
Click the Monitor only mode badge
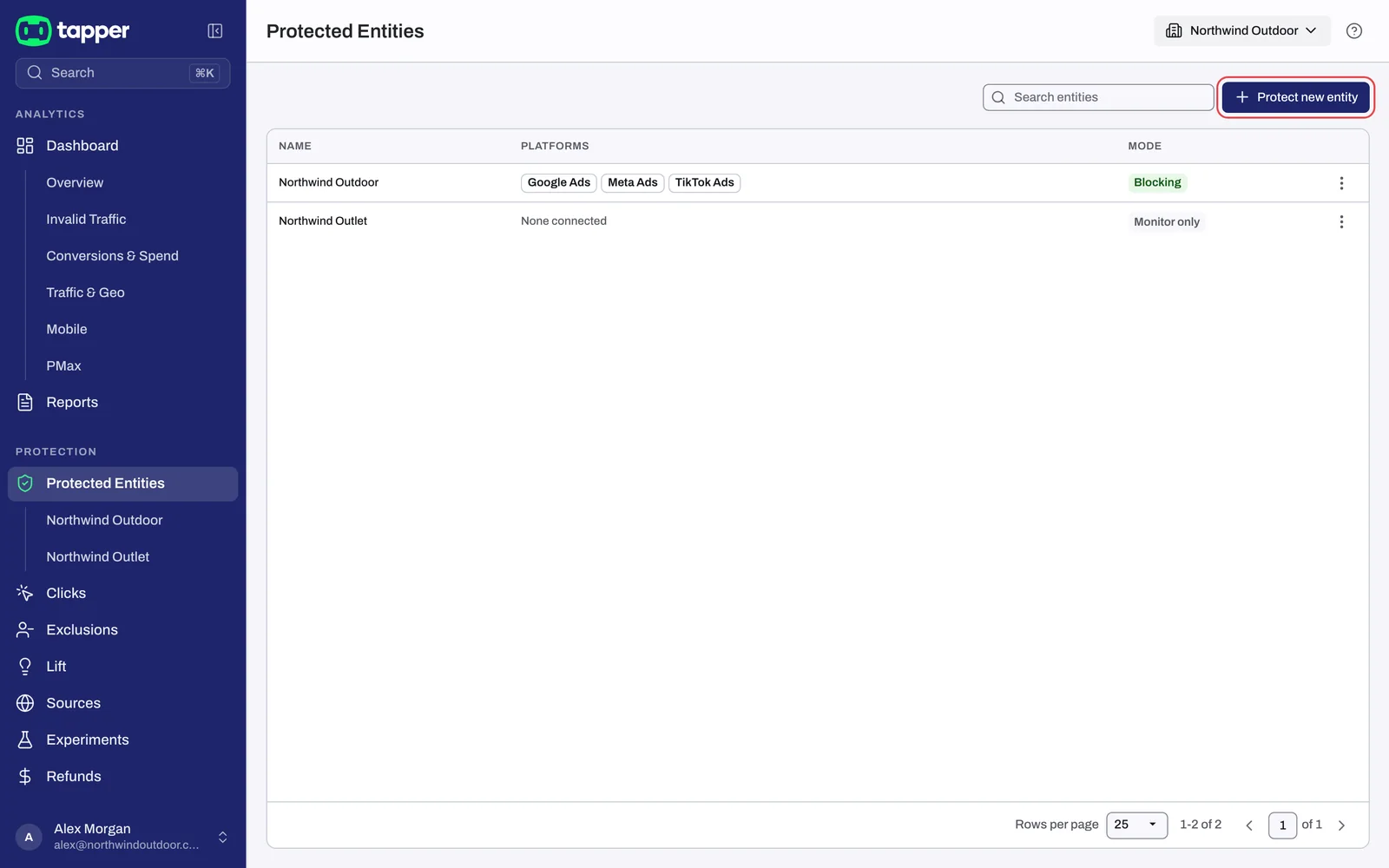click(1166, 221)
